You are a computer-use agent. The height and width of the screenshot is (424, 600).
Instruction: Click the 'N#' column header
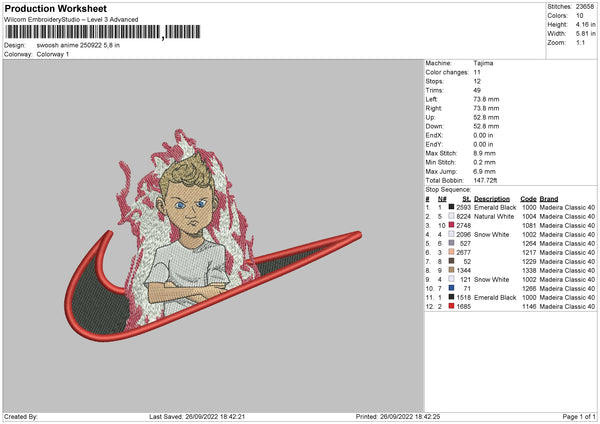[x=442, y=199]
